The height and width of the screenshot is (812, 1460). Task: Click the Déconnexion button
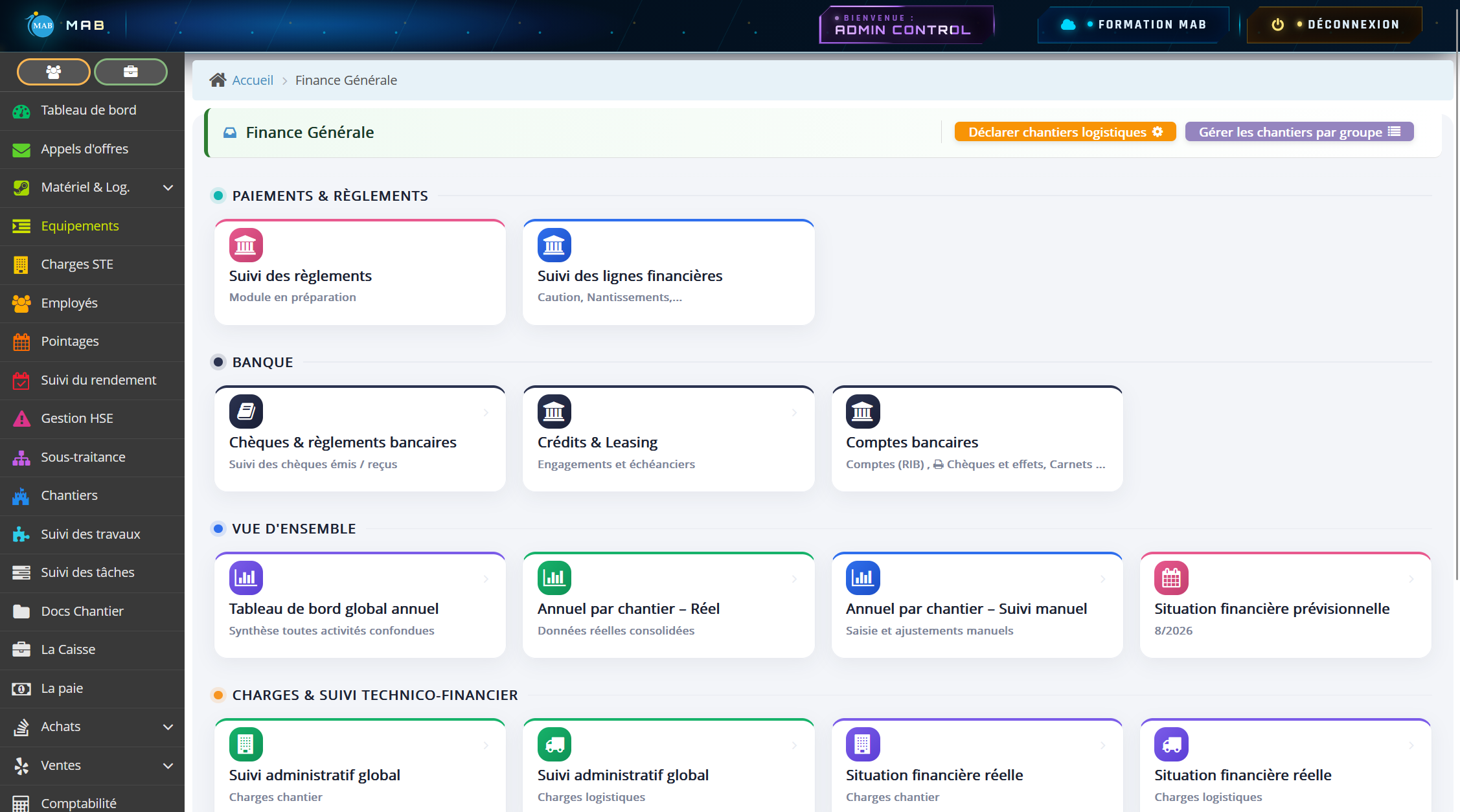(1334, 25)
